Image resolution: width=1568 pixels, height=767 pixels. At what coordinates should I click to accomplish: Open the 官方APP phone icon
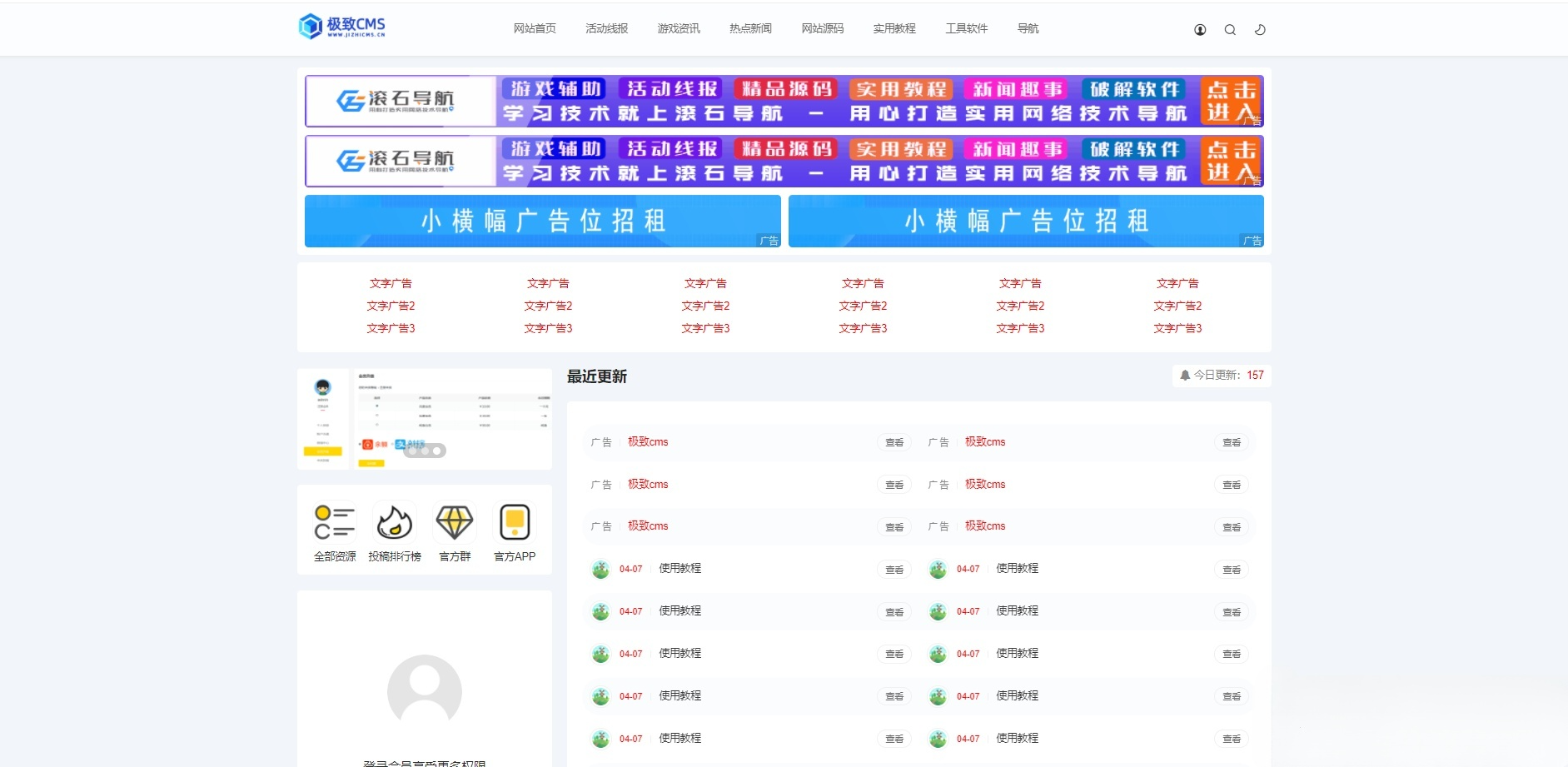tap(515, 520)
